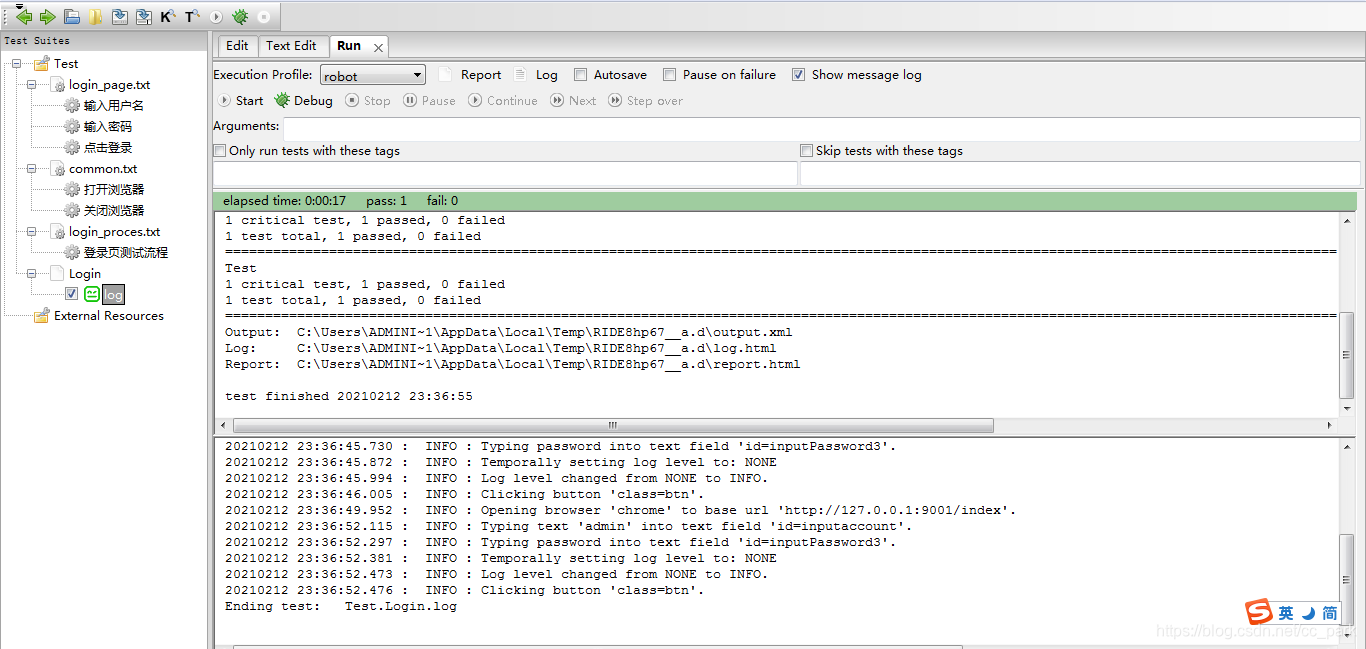Open the Execution Profile robot dropdown

pyautogui.click(x=373, y=75)
